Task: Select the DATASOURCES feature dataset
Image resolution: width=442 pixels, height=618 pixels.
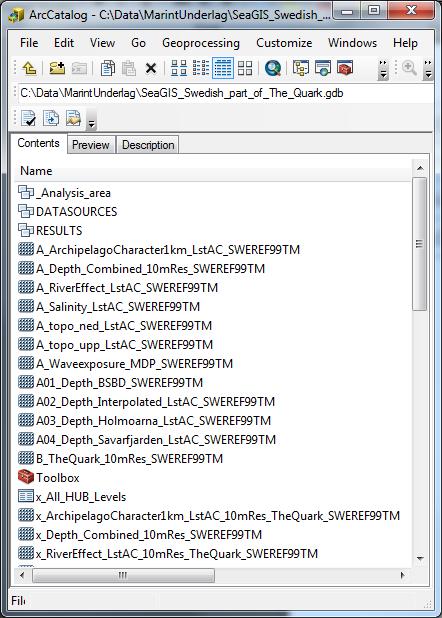Action: point(67,212)
